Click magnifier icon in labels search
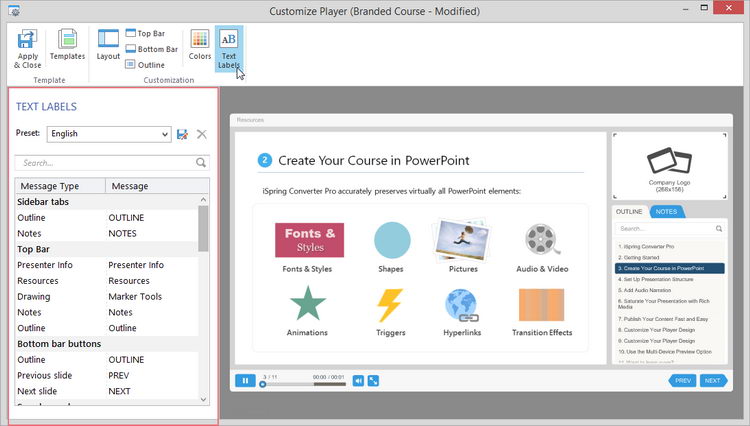The width and height of the screenshot is (750, 426). click(201, 163)
